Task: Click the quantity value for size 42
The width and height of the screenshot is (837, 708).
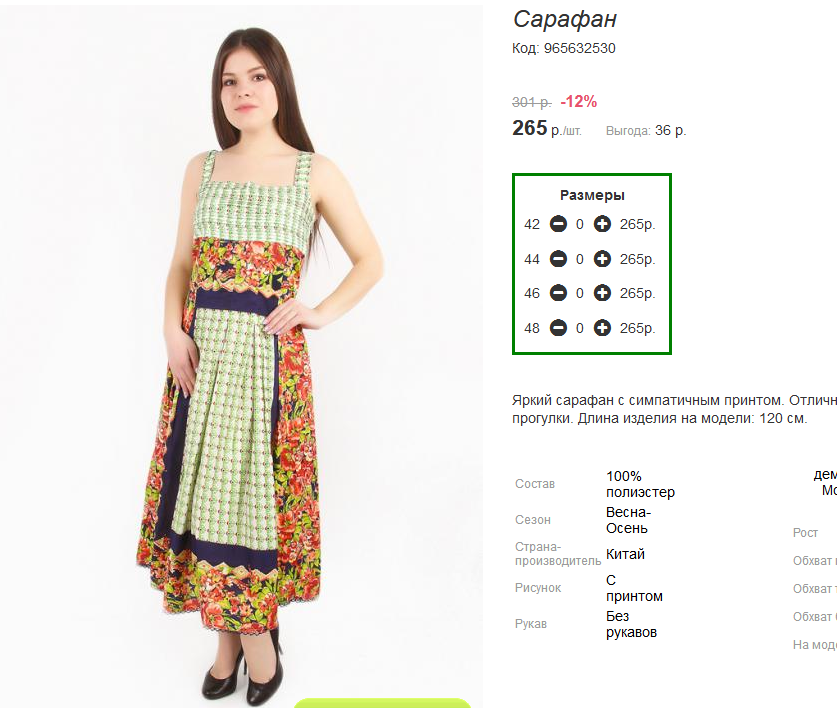Action: (x=580, y=224)
